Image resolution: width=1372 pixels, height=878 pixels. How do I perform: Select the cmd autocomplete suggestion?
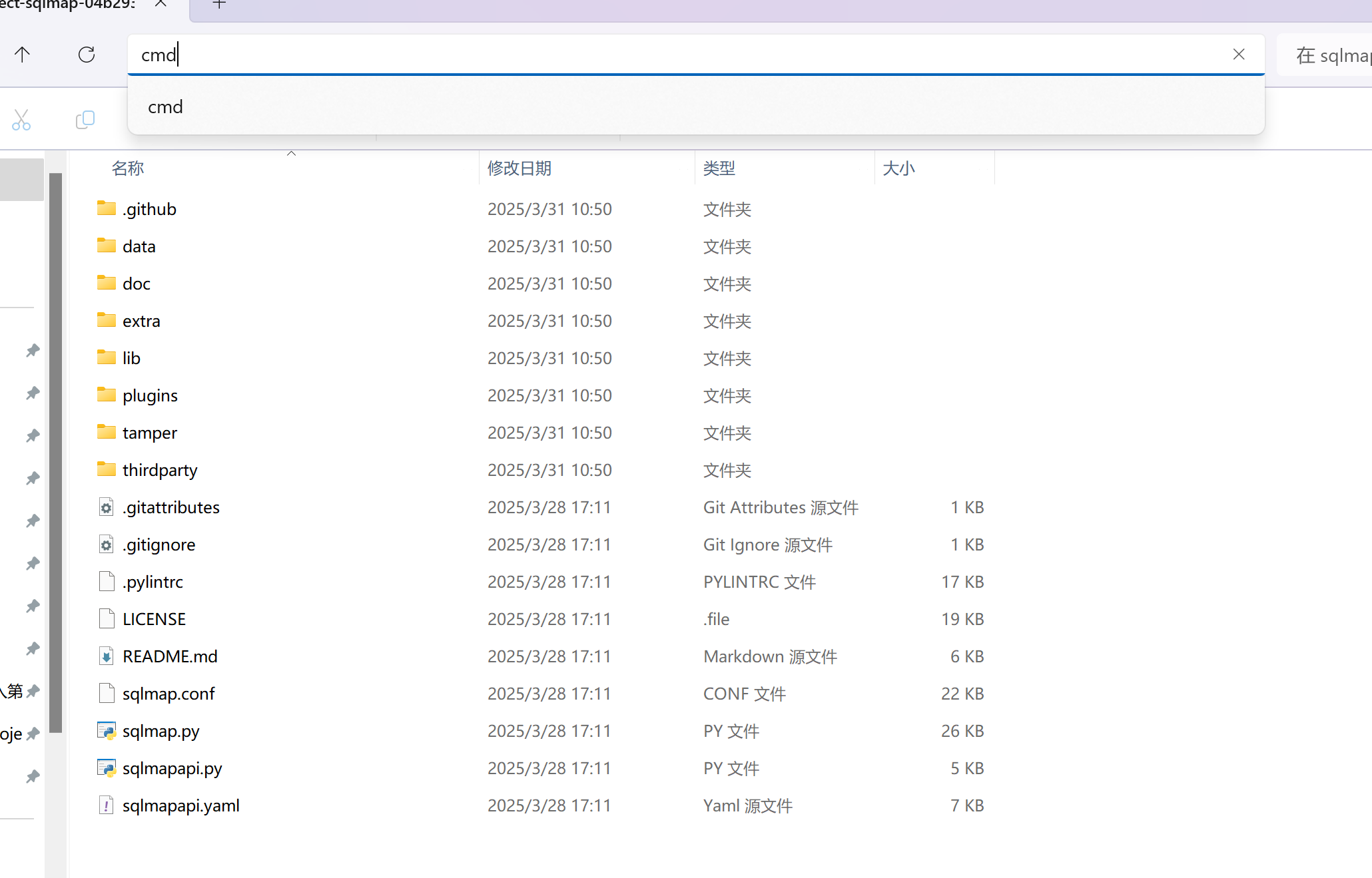click(x=165, y=107)
